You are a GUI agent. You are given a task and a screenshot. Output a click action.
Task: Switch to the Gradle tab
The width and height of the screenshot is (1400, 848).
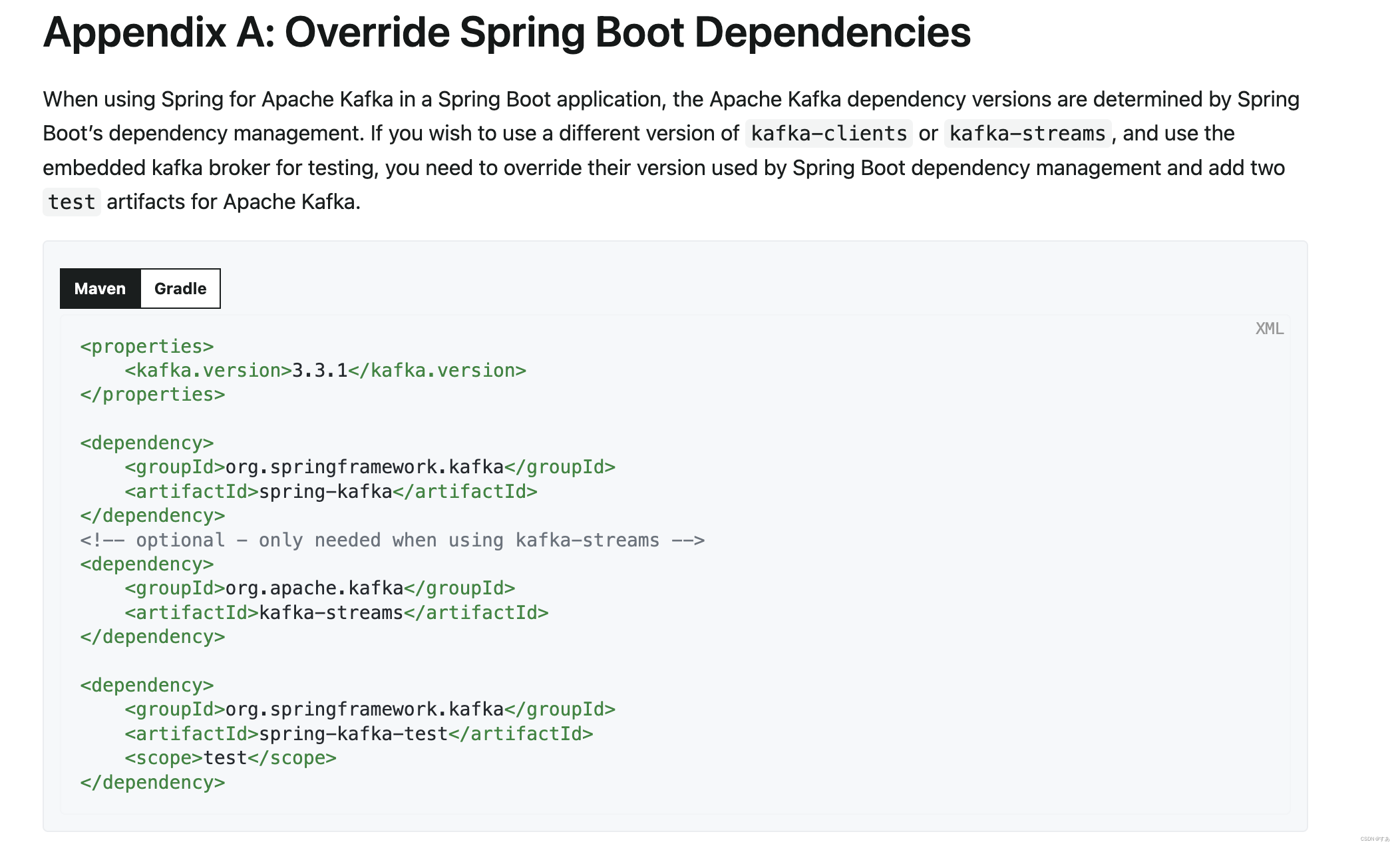pos(180,288)
